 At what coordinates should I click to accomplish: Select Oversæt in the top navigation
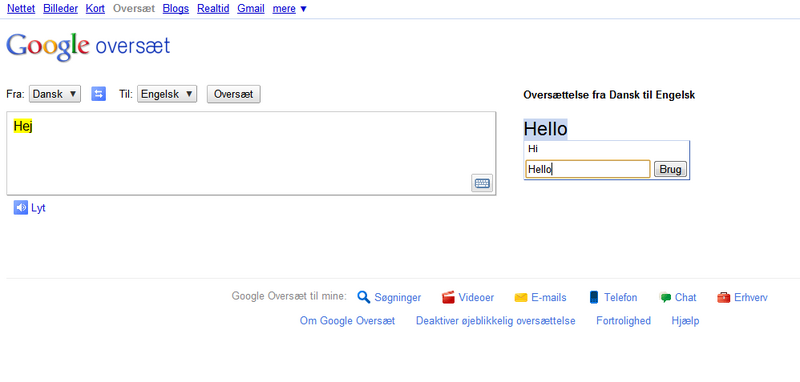point(134,9)
